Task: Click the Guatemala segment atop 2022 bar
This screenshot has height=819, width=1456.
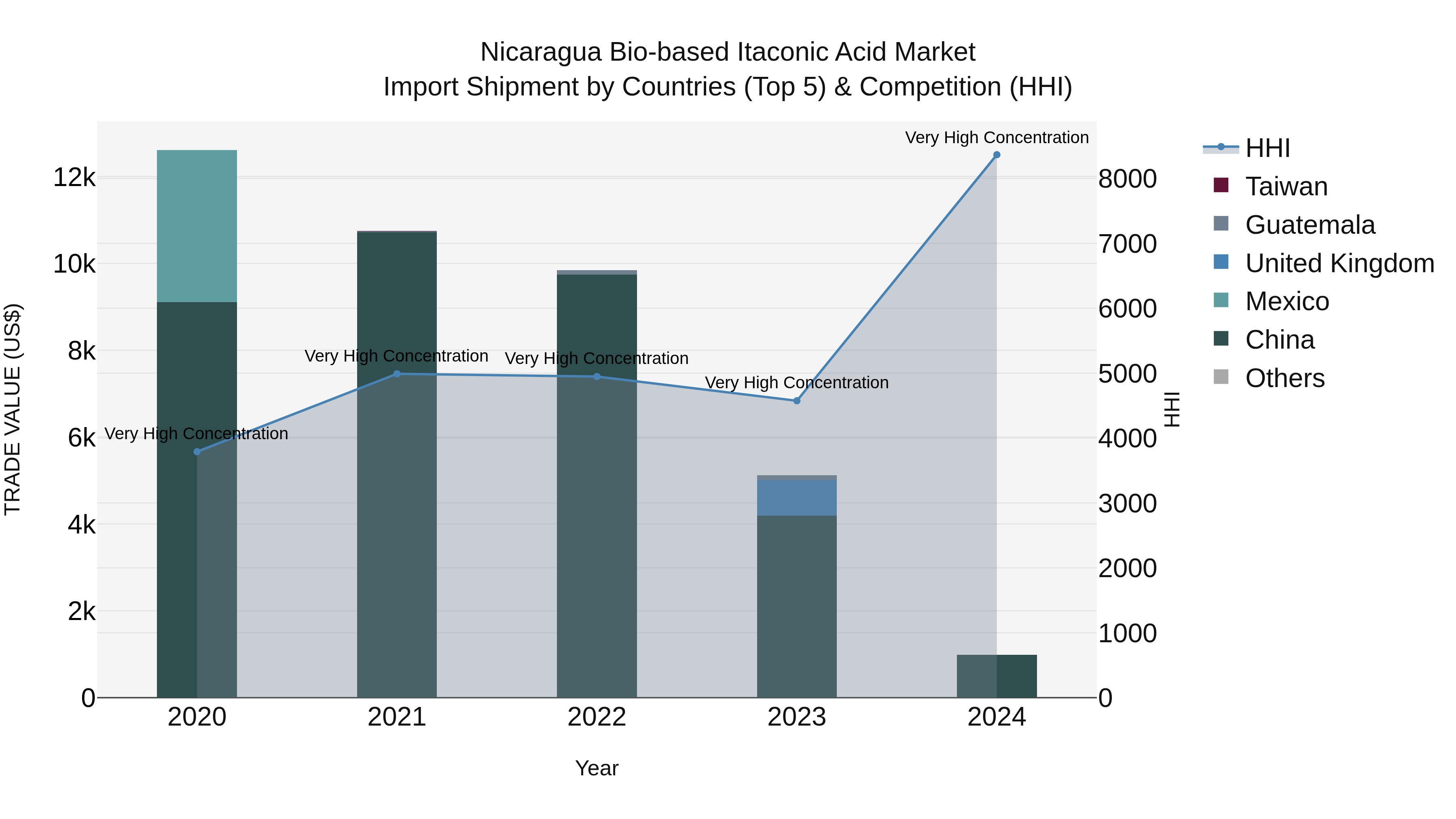Action: tap(597, 273)
